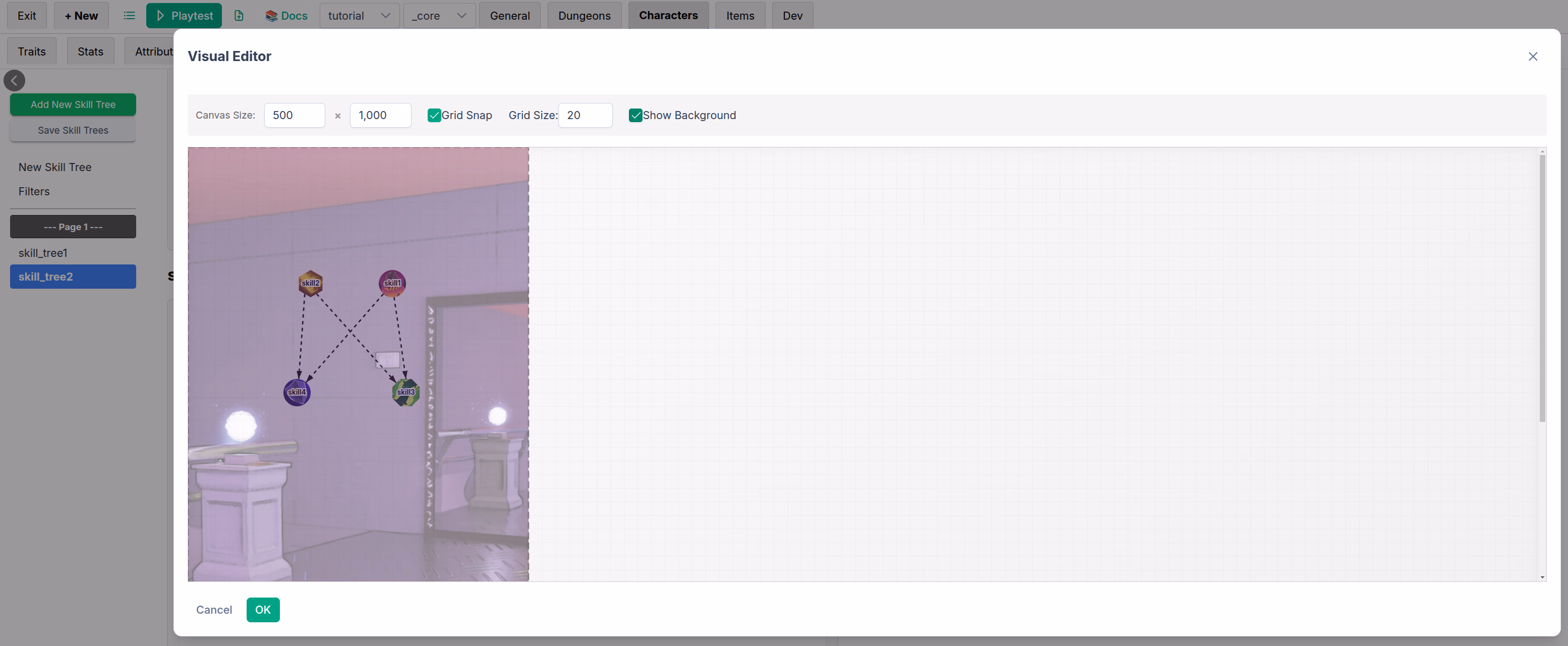Close the Visual Editor dialog

tap(1532, 57)
